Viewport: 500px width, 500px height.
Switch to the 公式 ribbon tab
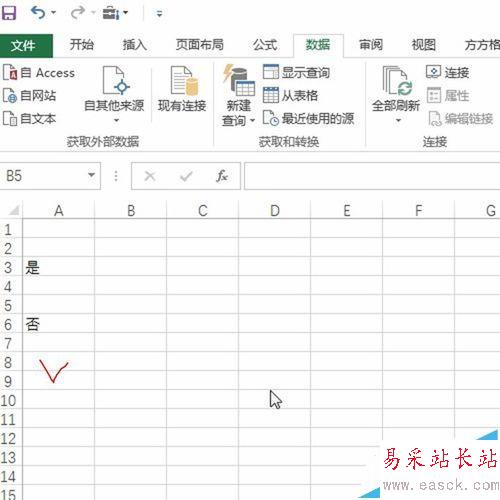[x=265, y=45]
